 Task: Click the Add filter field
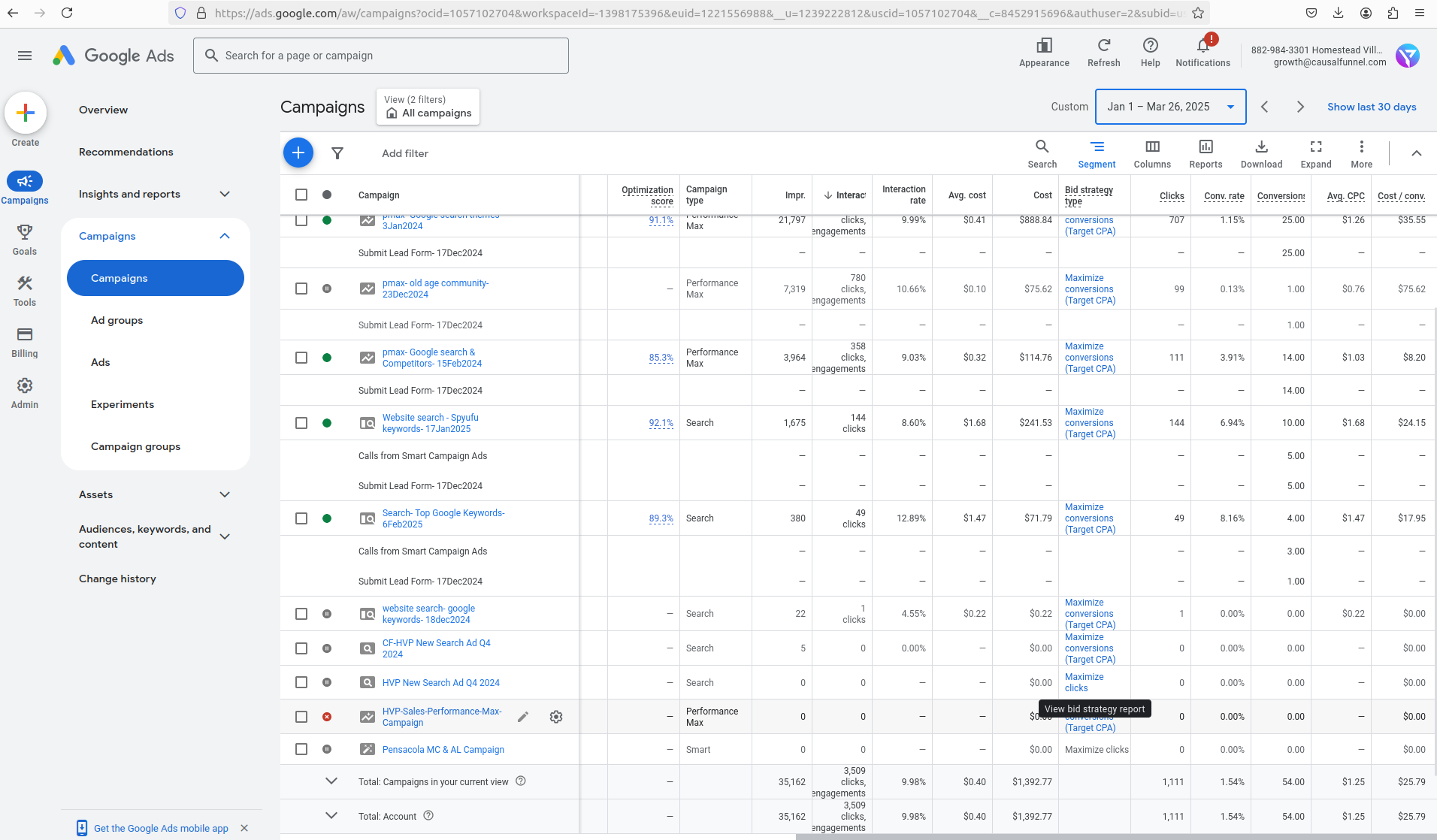point(405,153)
